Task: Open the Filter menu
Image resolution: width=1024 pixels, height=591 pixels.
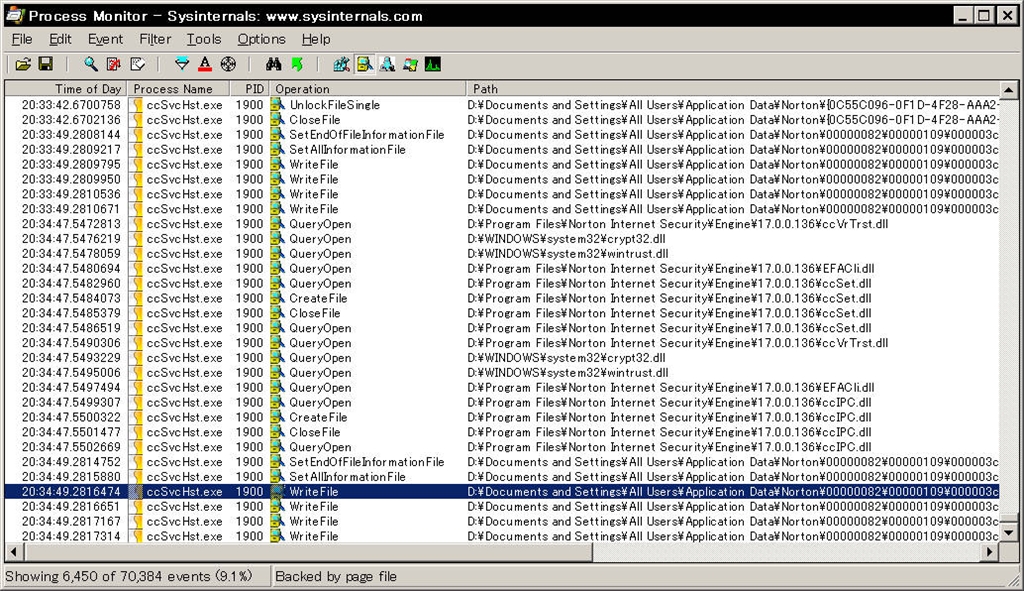Action: (x=155, y=39)
